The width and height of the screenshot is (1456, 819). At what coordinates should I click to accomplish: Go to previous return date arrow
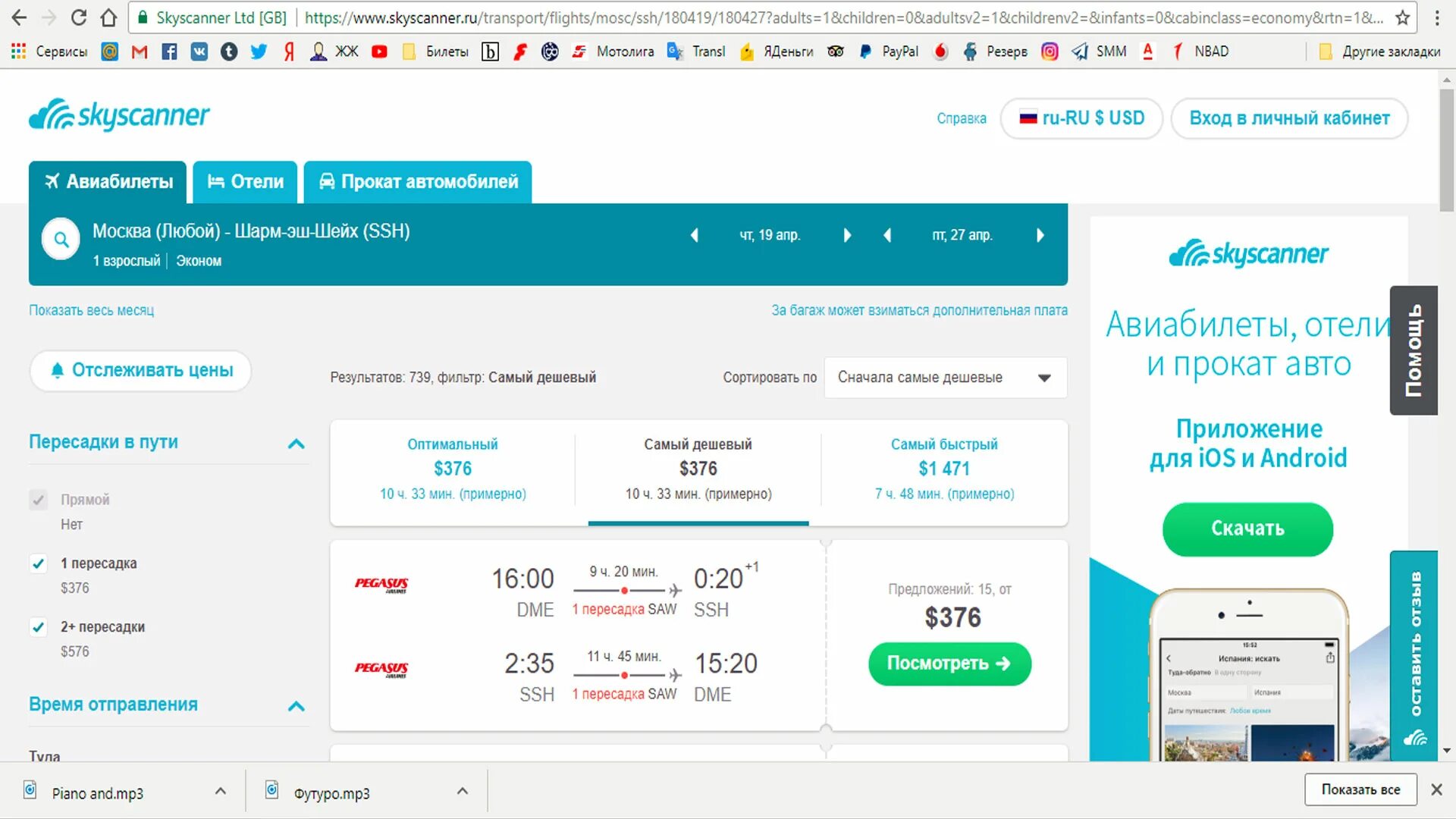coord(886,236)
